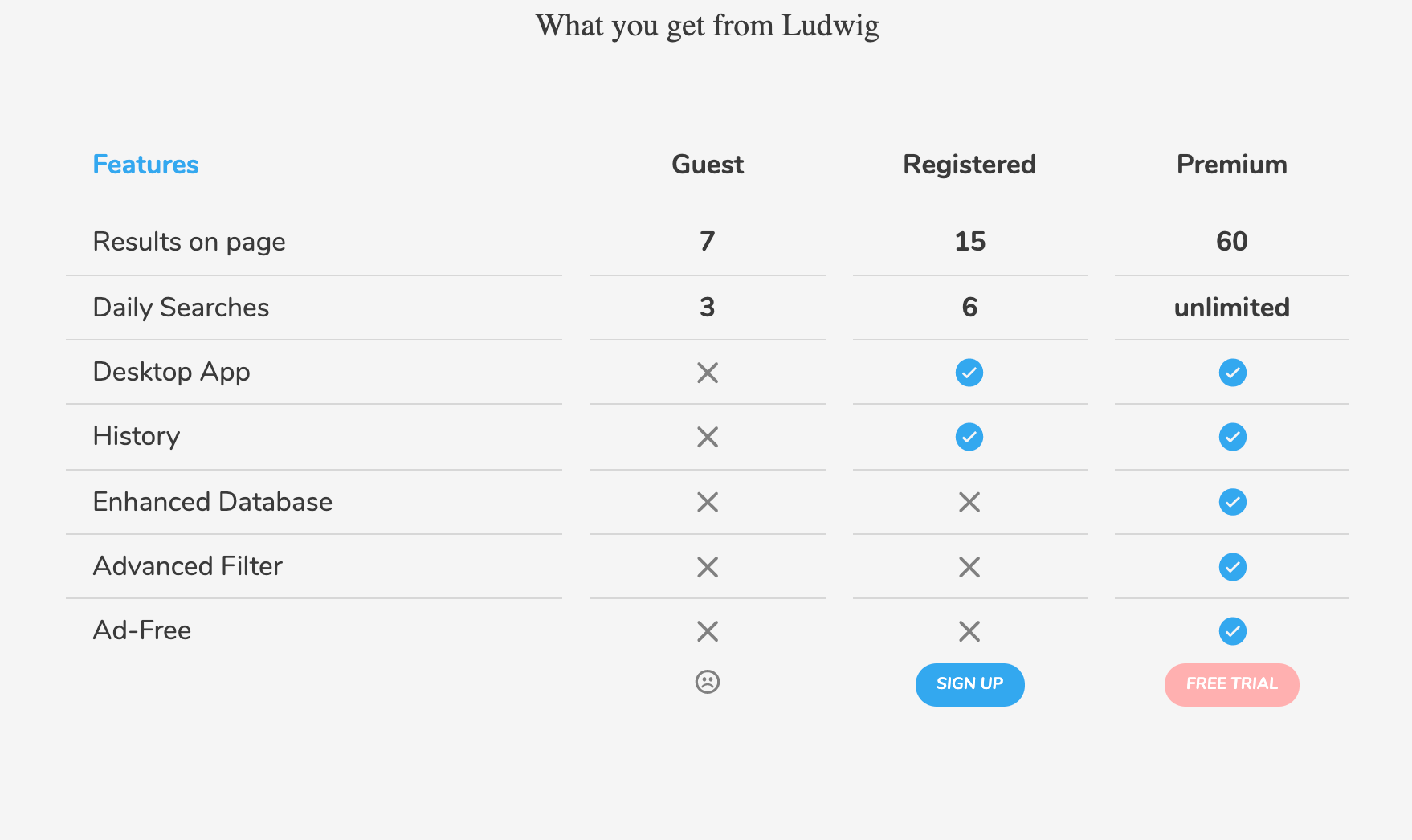Click Advanced Filter checkmark under Premium

pyautogui.click(x=1233, y=567)
